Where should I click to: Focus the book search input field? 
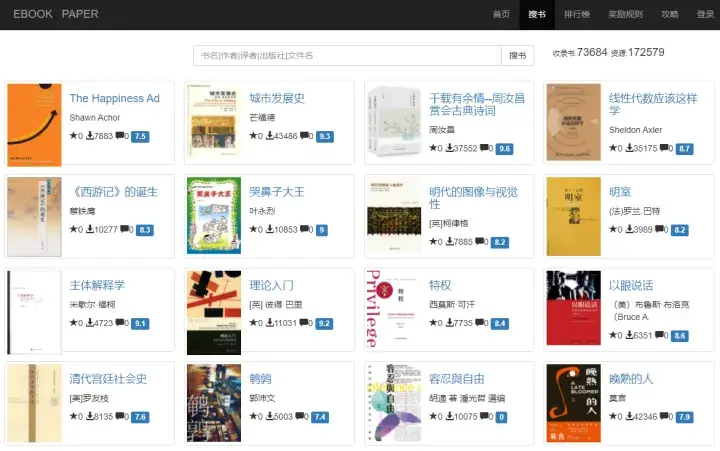pos(347,56)
